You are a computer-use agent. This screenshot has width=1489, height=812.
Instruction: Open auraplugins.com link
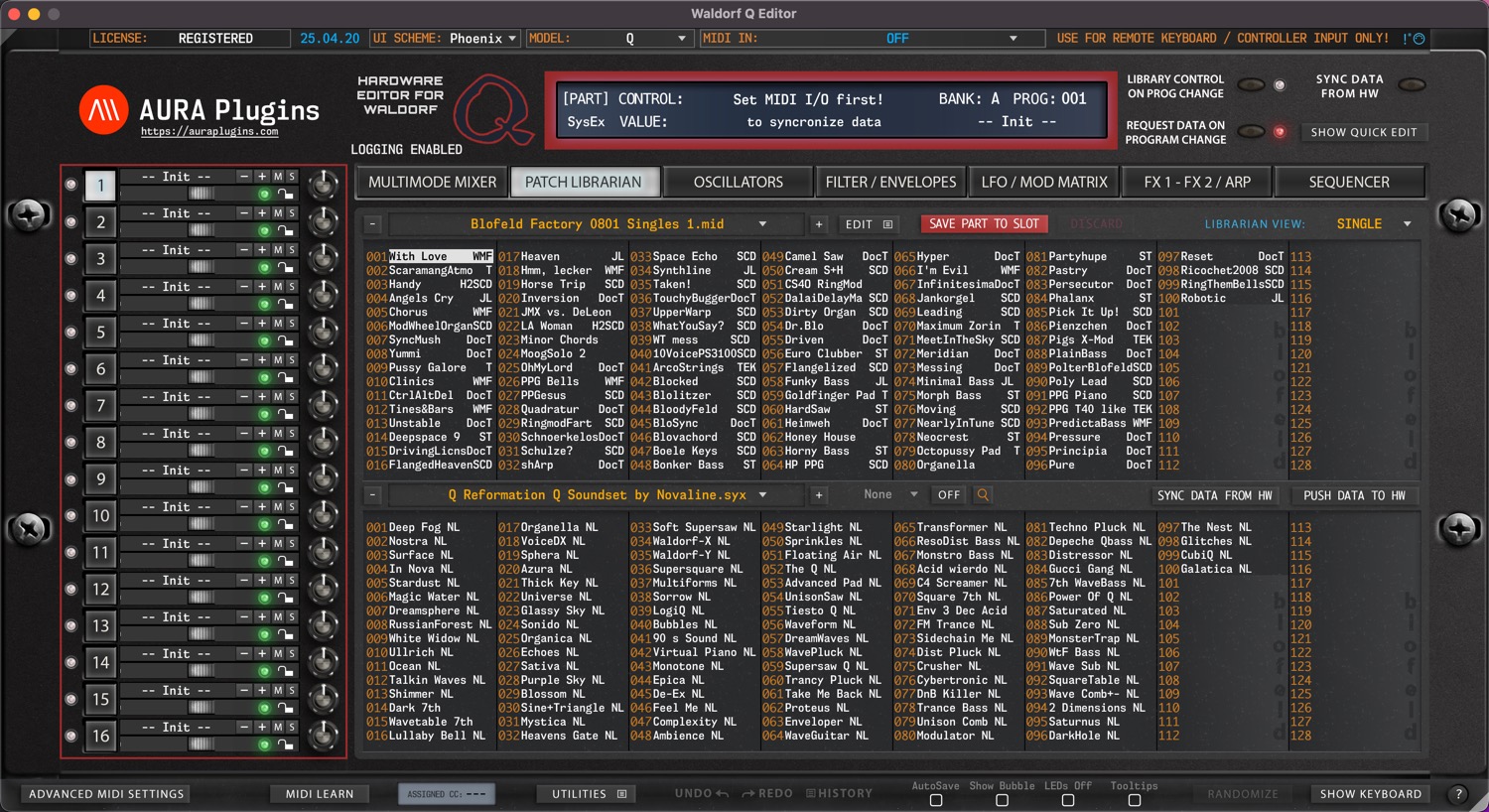[209, 131]
